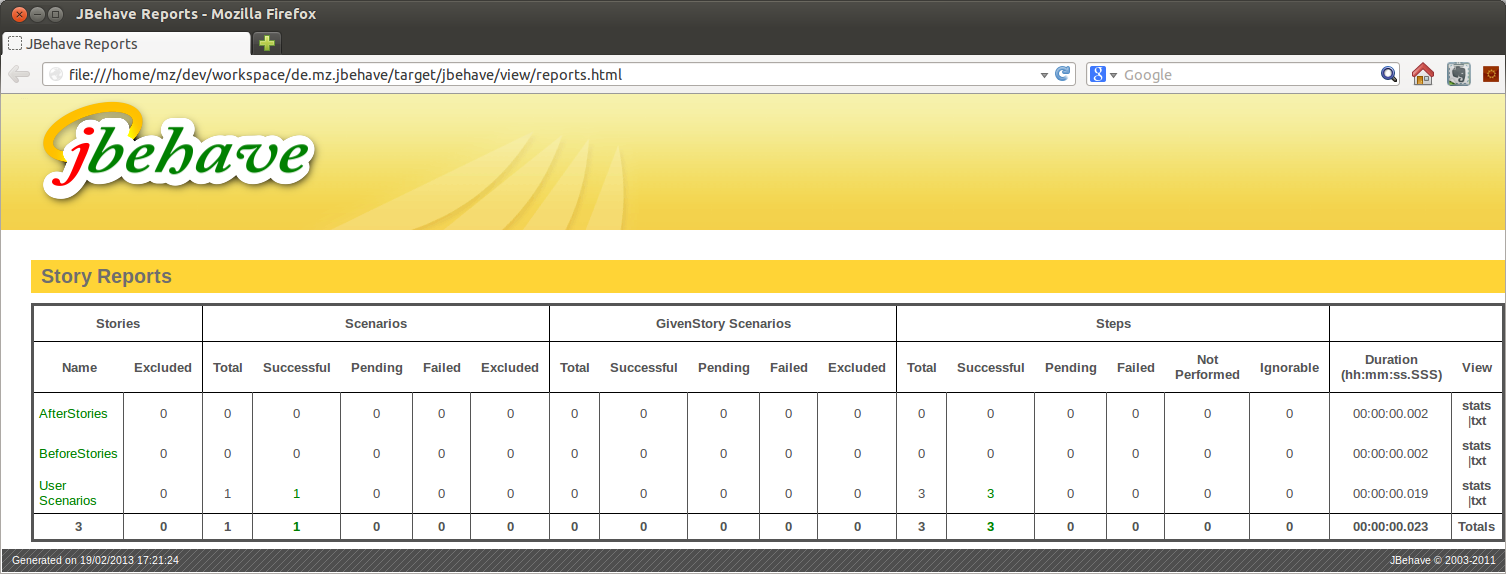Click the Story Reports heading
Viewport: 1506px width, 574px height.
(106, 276)
